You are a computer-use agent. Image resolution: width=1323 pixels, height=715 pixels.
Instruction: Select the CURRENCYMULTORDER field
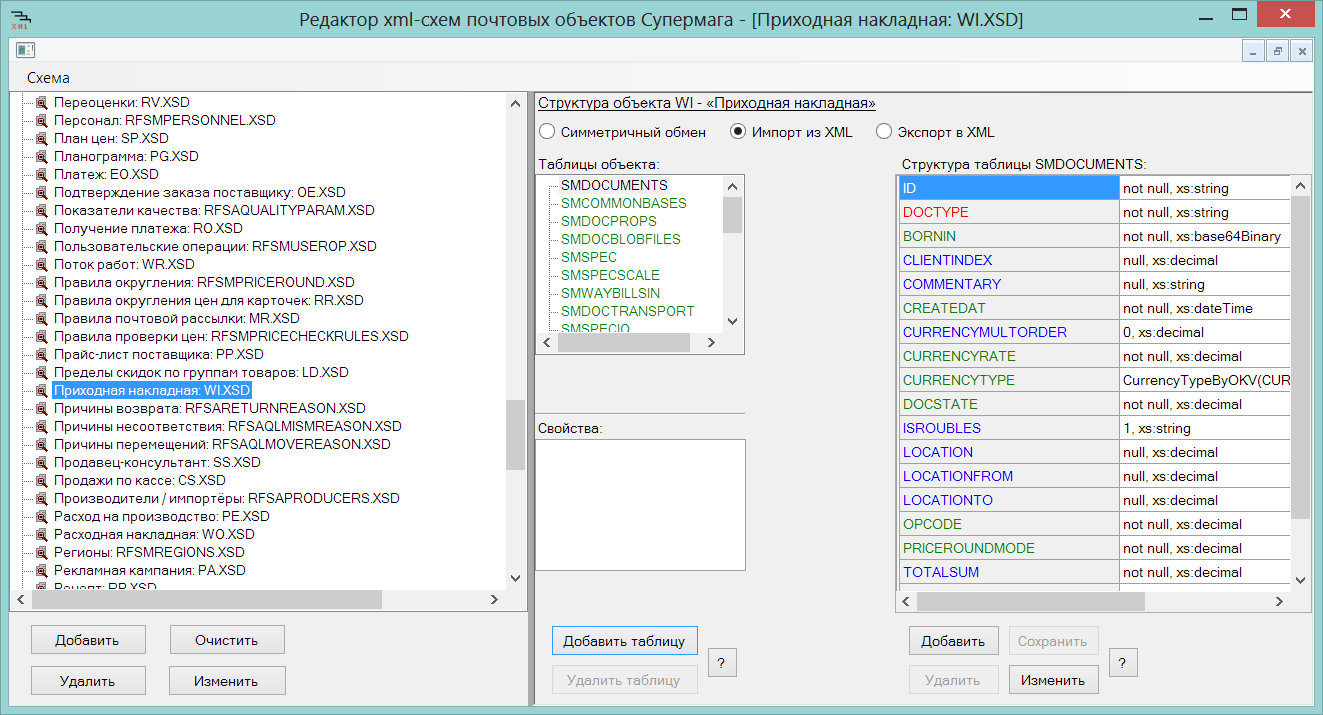1008,332
